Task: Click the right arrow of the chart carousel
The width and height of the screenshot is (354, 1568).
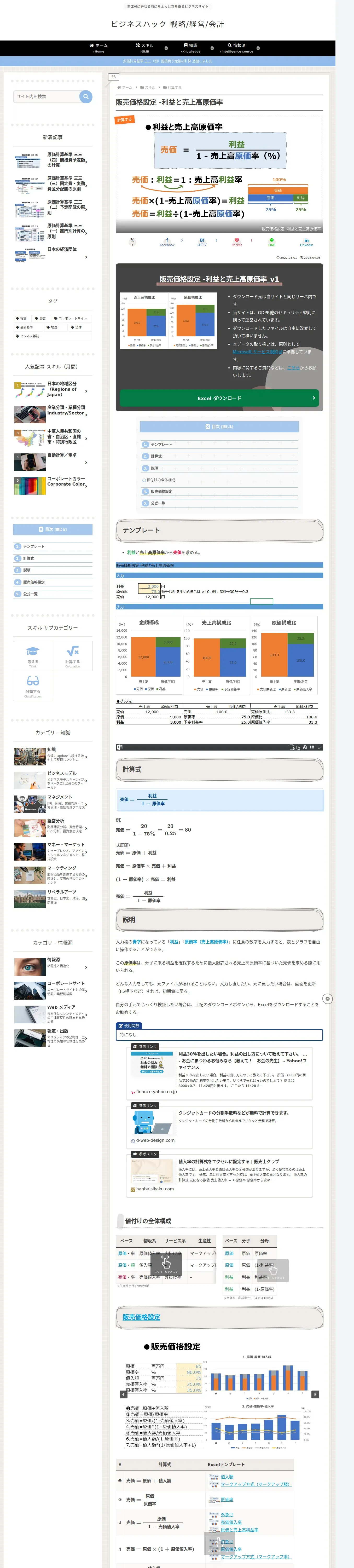Action: (315, 1394)
